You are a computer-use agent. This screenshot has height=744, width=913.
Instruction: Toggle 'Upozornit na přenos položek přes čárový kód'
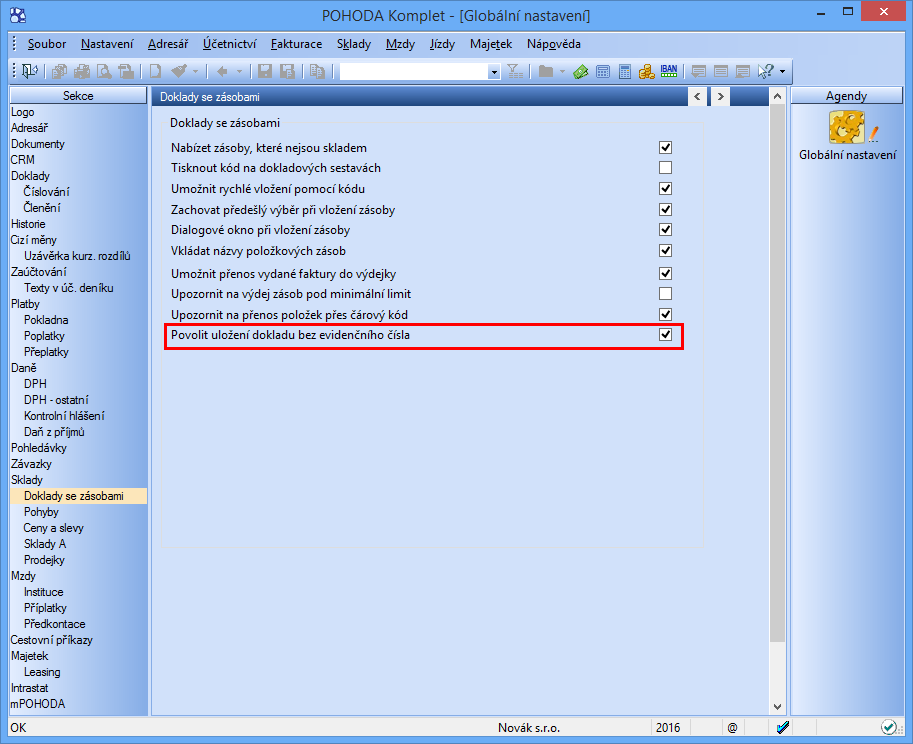tap(666, 315)
